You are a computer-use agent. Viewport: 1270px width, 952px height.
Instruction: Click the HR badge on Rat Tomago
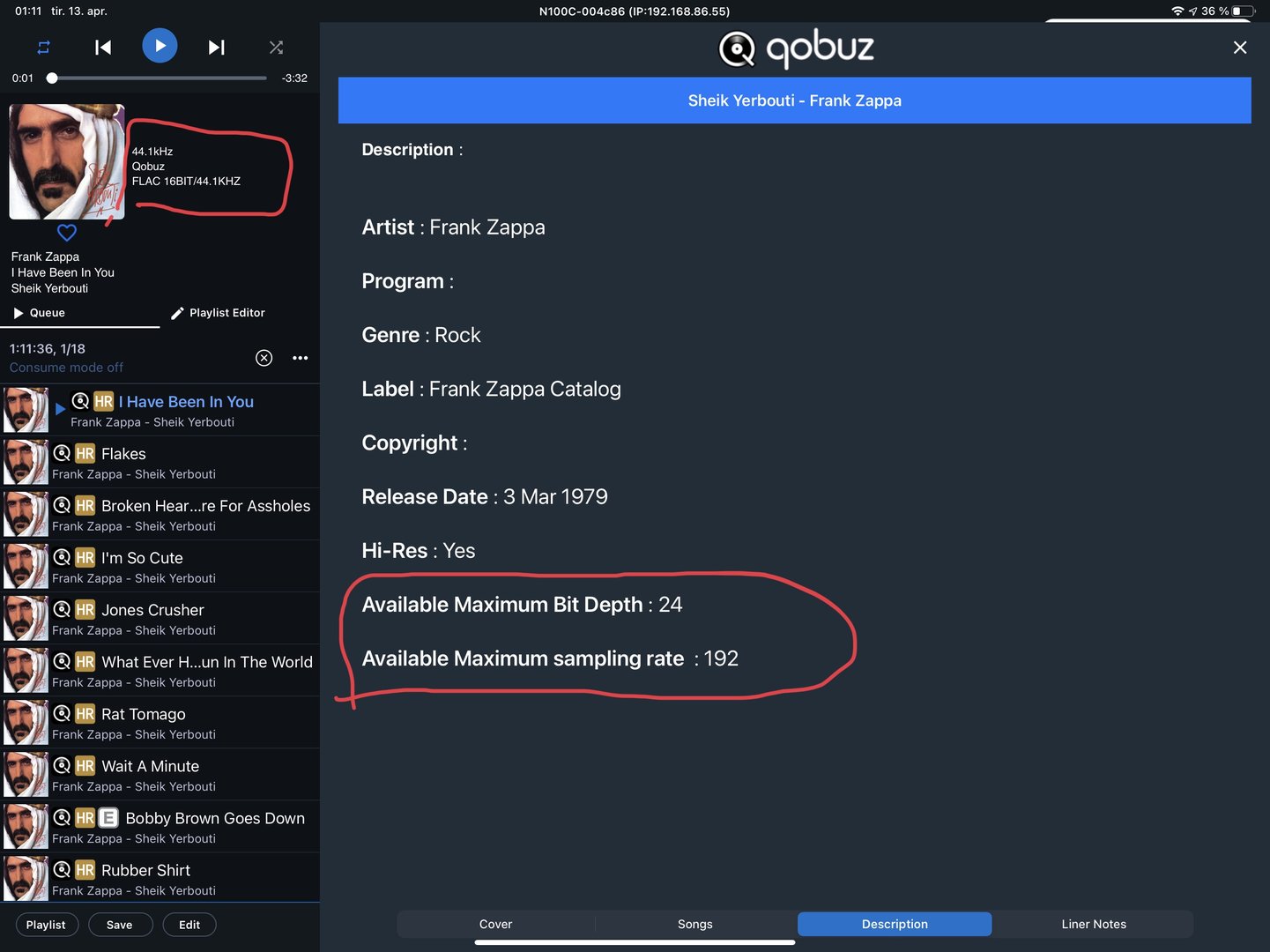(85, 713)
